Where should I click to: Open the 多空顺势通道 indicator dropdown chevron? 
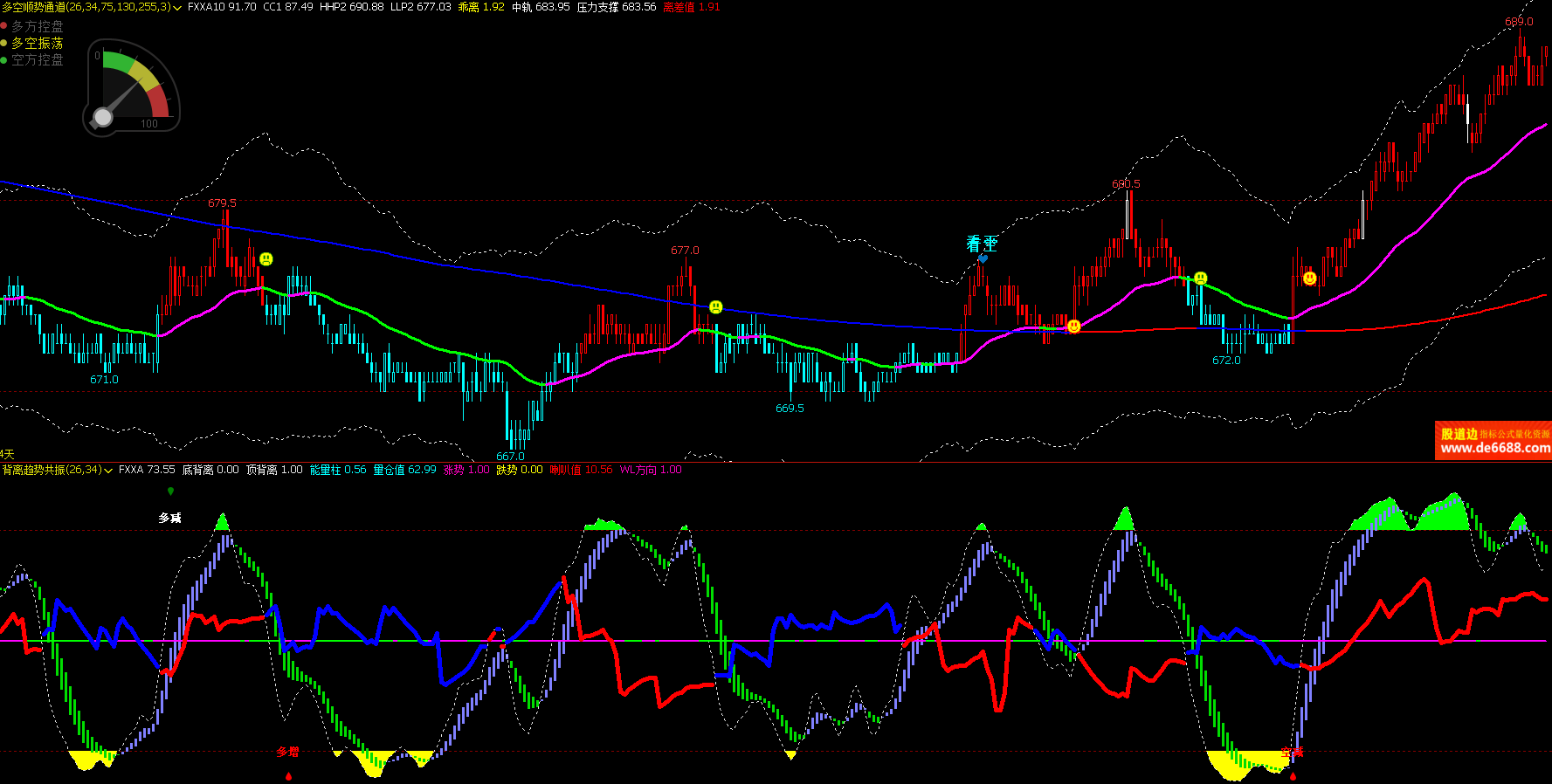pyautogui.click(x=178, y=7)
